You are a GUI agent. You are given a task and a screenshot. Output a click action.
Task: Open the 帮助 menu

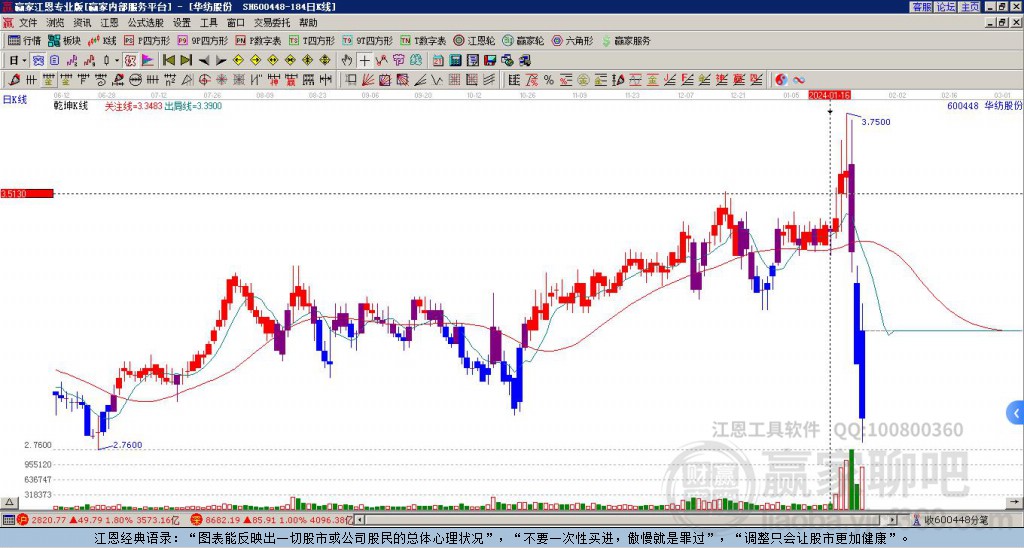click(x=308, y=23)
